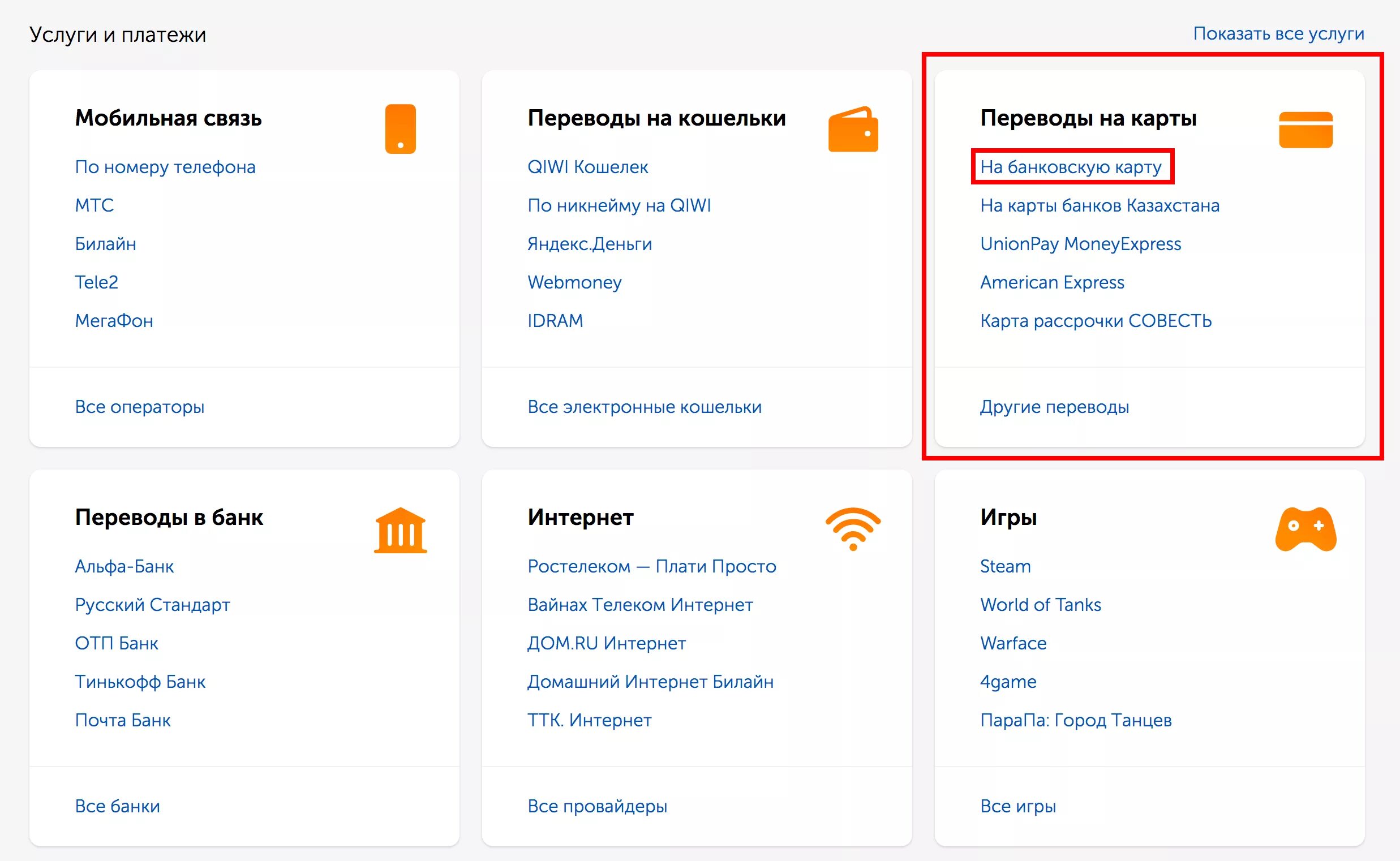
Task: Click the 'Мобильная связь' card heading
Action: [169, 118]
